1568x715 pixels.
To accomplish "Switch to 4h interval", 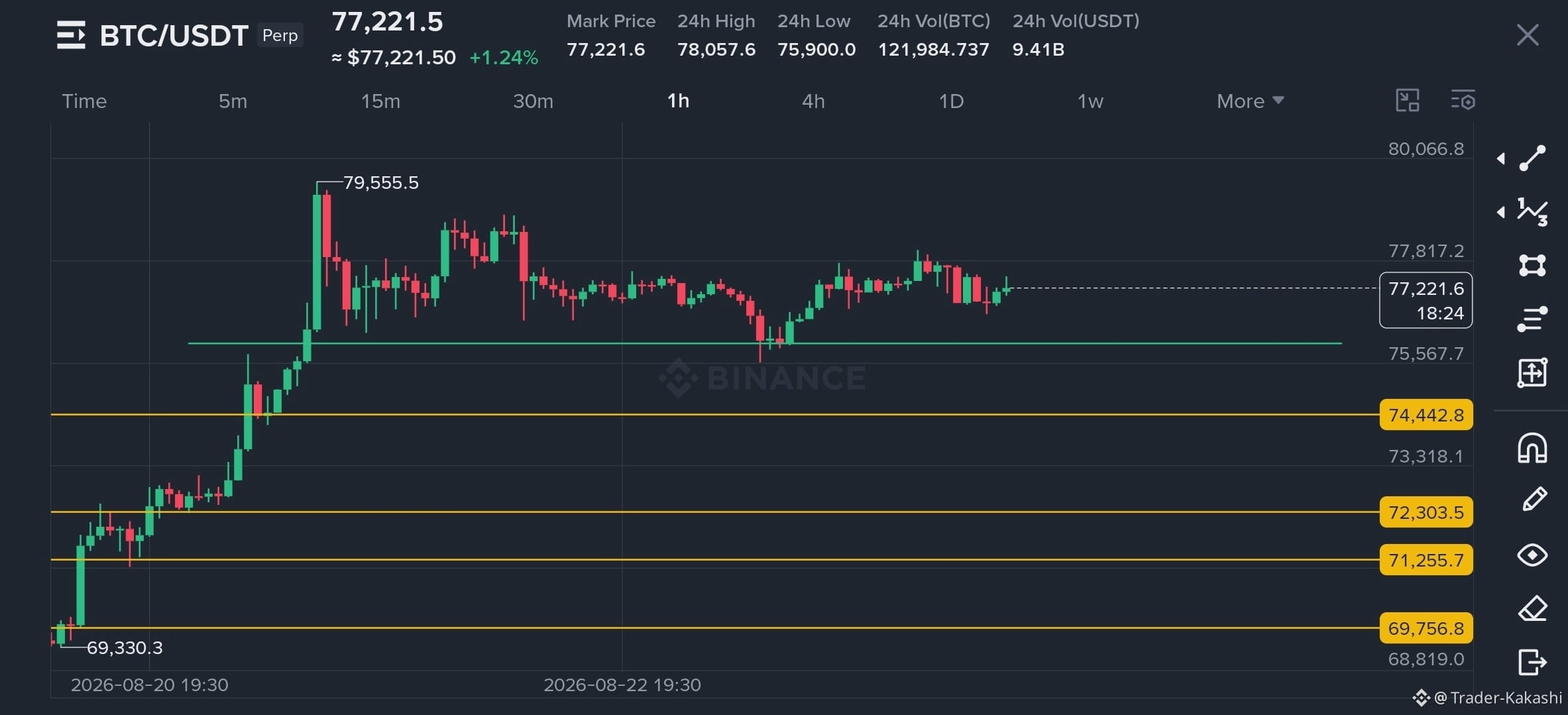I will [813, 101].
